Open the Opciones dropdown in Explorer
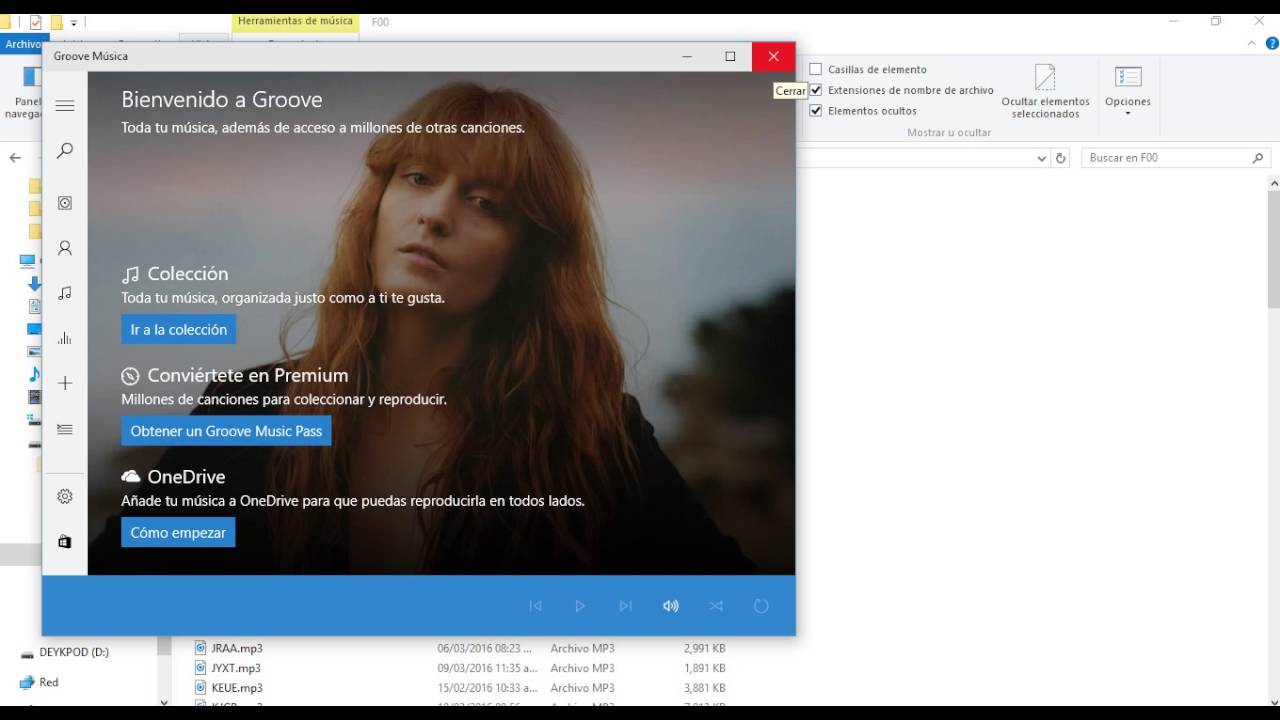Viewport: 1280px width, 720px height. pos(1128,91)
